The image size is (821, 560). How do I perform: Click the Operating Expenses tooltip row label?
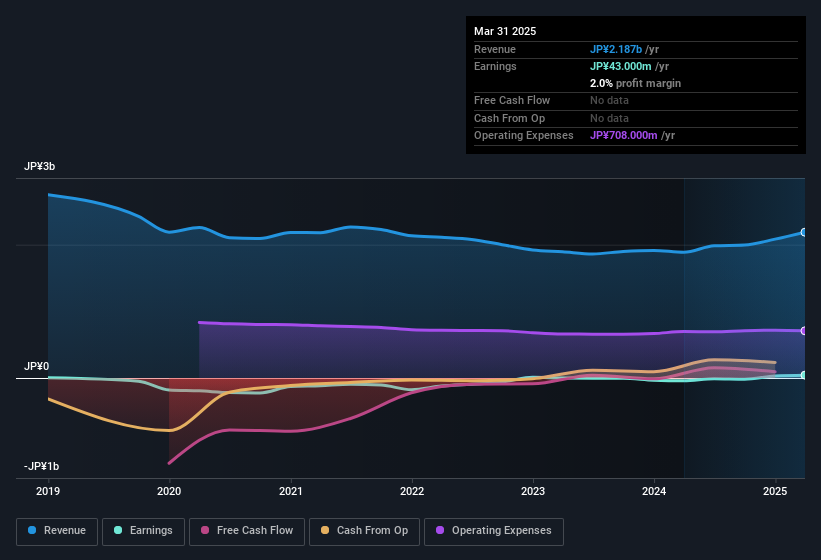click(x=524, y=136)
